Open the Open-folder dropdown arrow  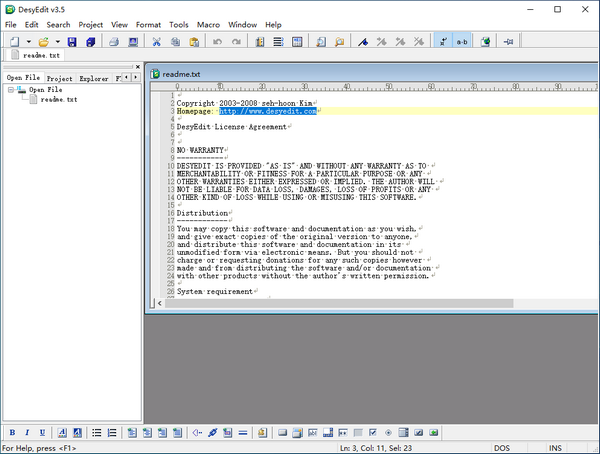57,42
